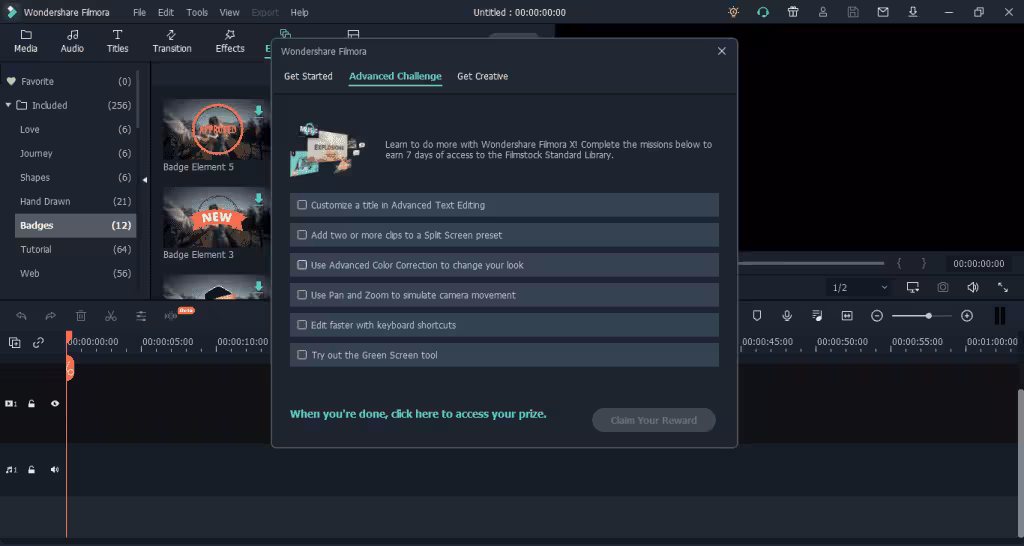Viewport: 1024px width, 546px height.
Task: Select the Favorite category
Action: 69,82
